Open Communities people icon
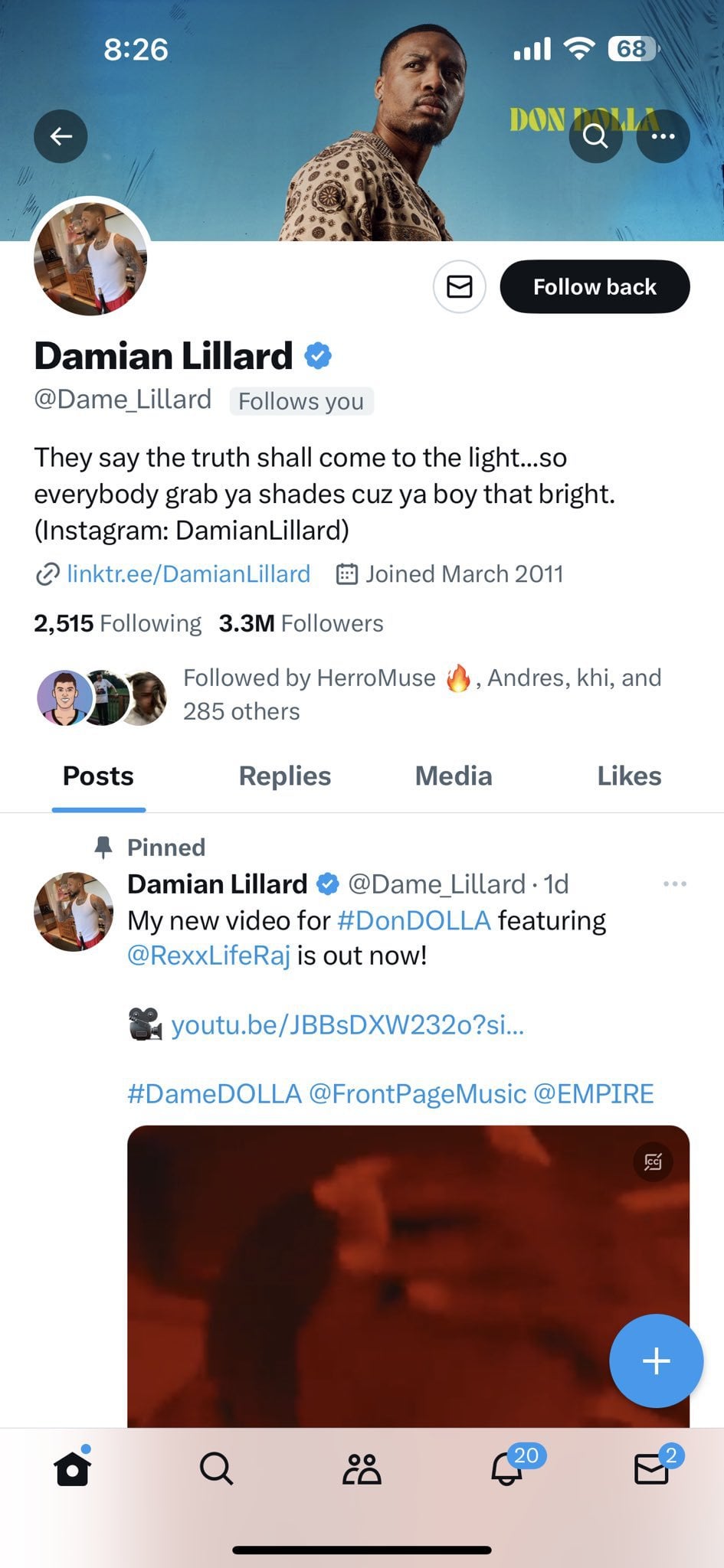This screenshot has width=724, height=1568. (362, 1468)
